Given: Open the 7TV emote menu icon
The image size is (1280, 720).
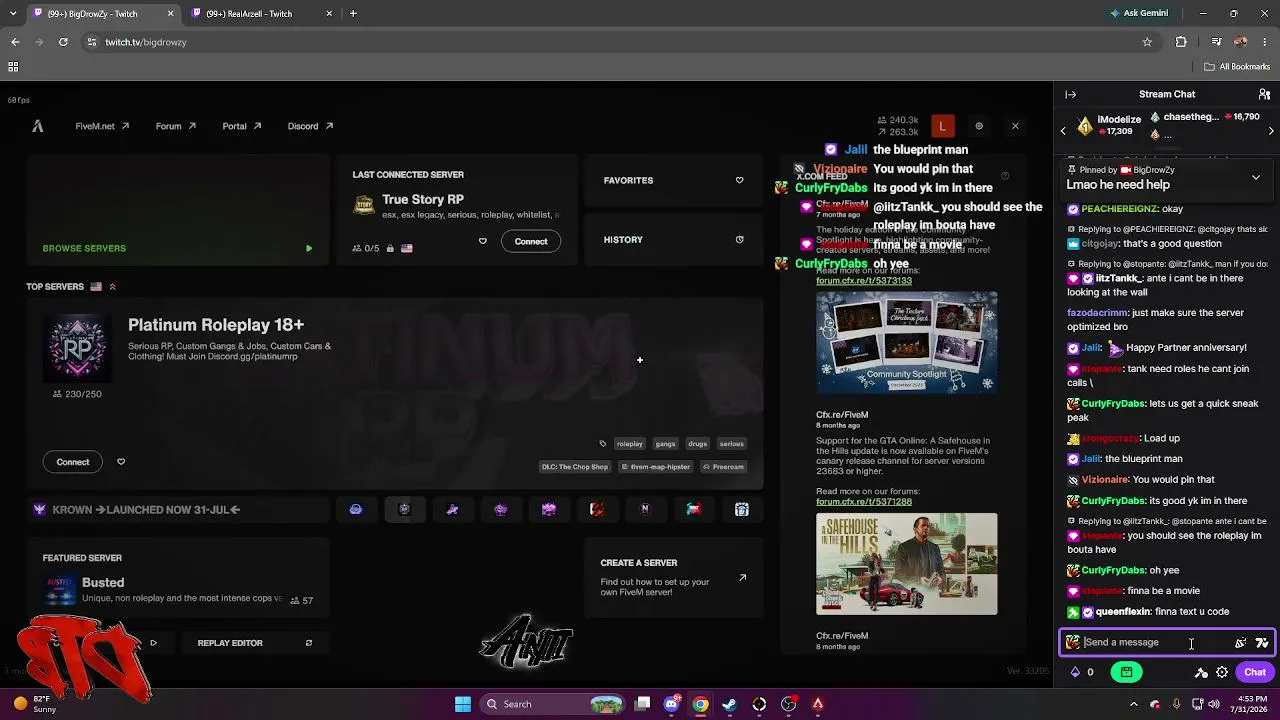Looking at the screenshot, I should coord(1262,643).
